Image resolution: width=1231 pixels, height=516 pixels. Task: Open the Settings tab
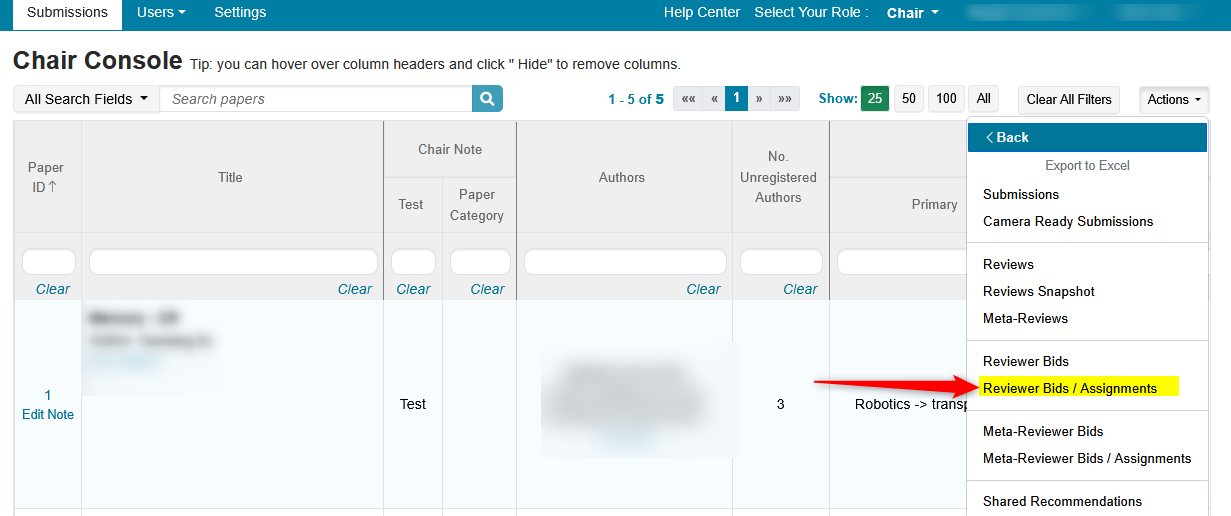[240, 13]
